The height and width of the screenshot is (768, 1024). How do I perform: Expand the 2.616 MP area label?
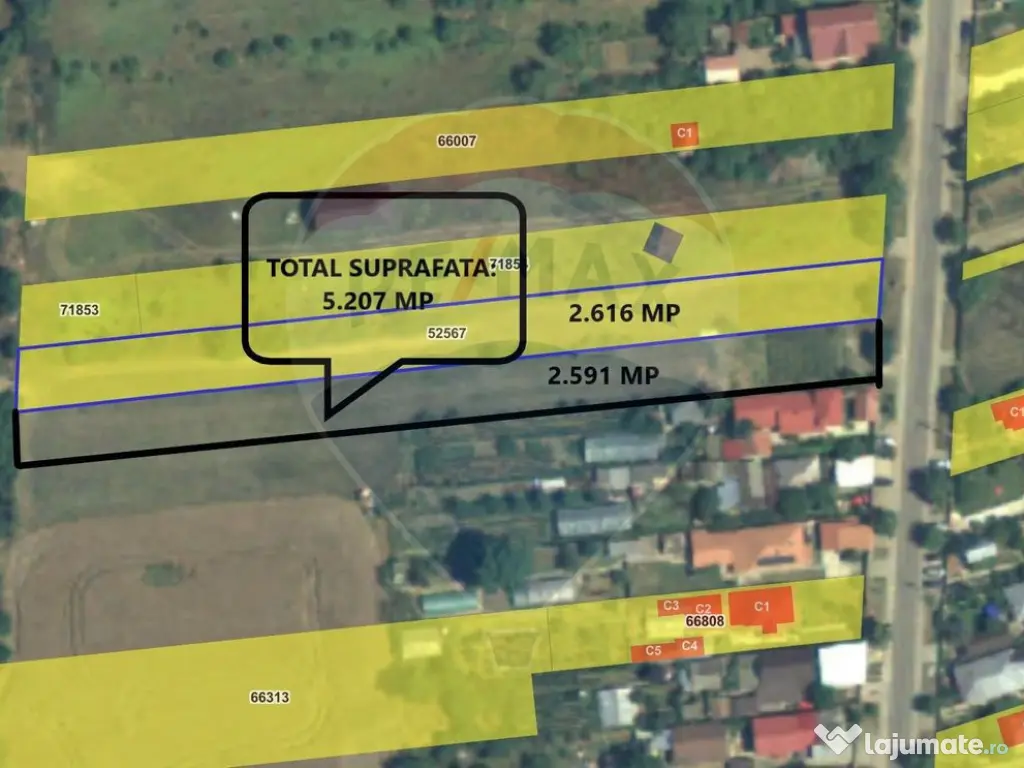tap(624, 313)
